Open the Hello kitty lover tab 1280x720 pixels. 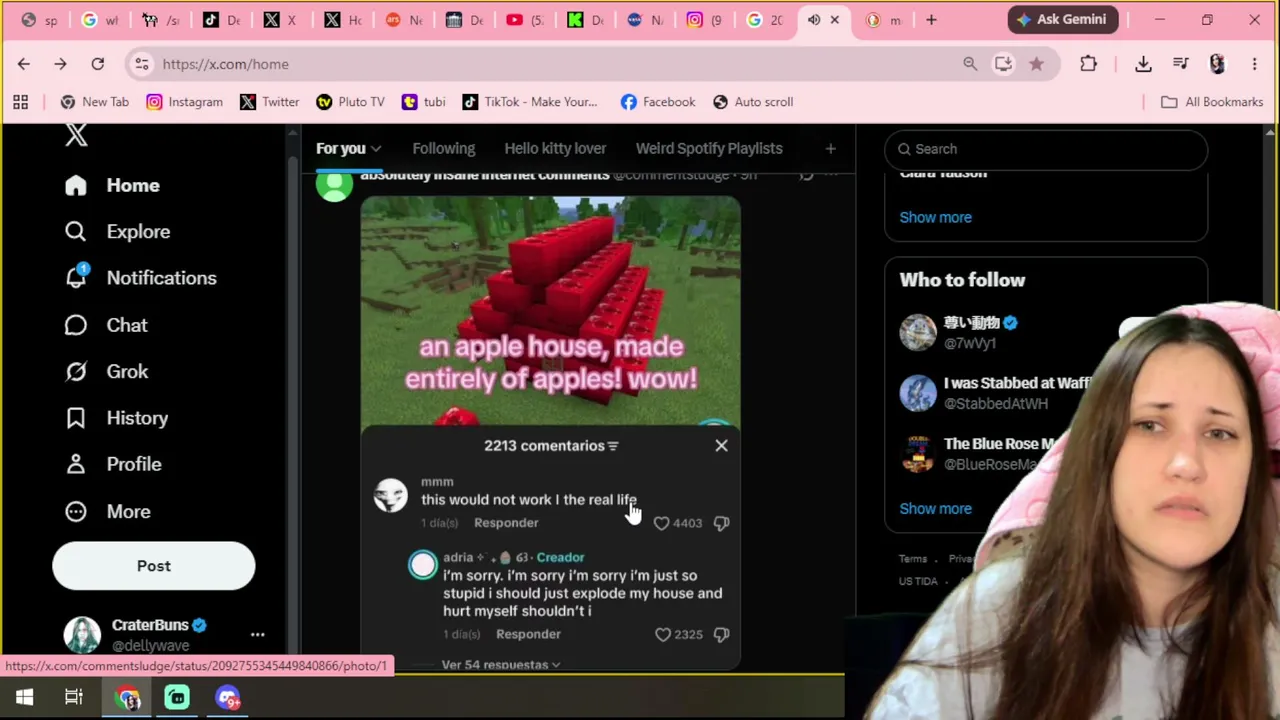[555, 148]
